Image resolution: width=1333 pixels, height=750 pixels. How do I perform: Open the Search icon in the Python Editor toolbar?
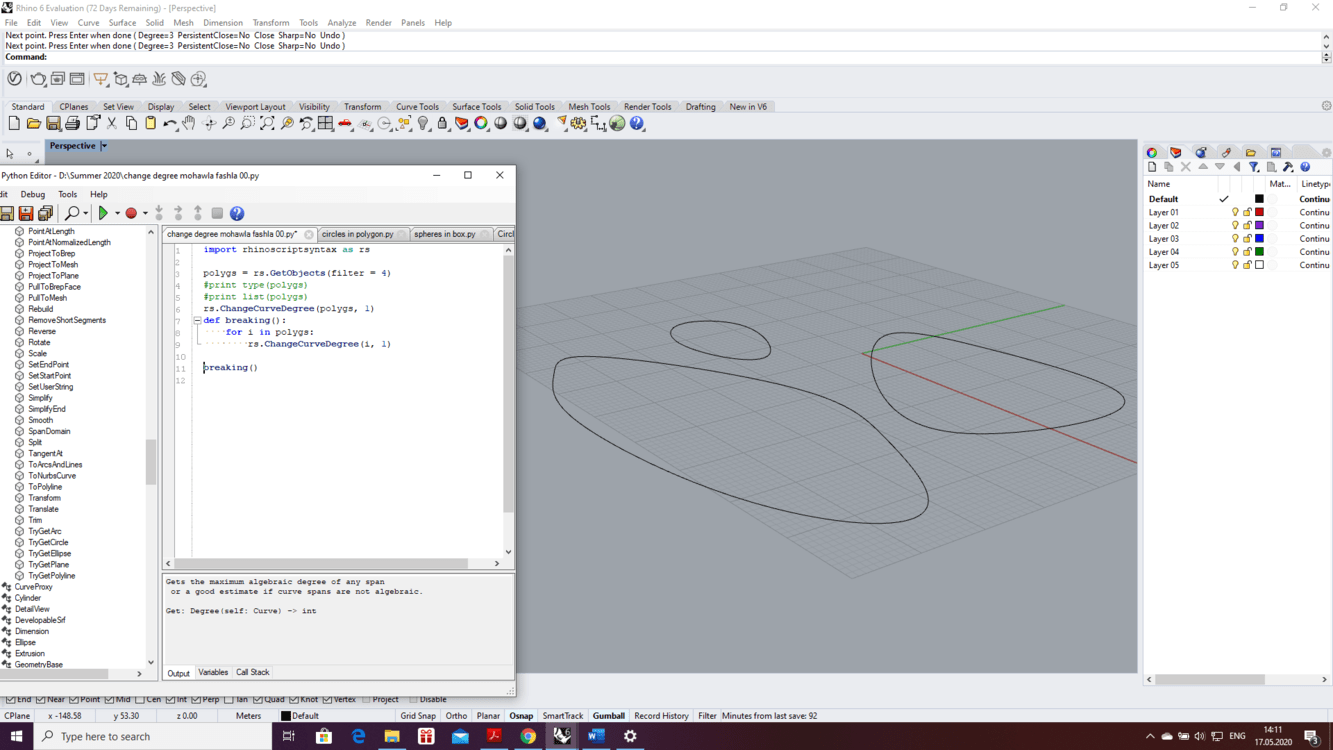click(74, 212)
